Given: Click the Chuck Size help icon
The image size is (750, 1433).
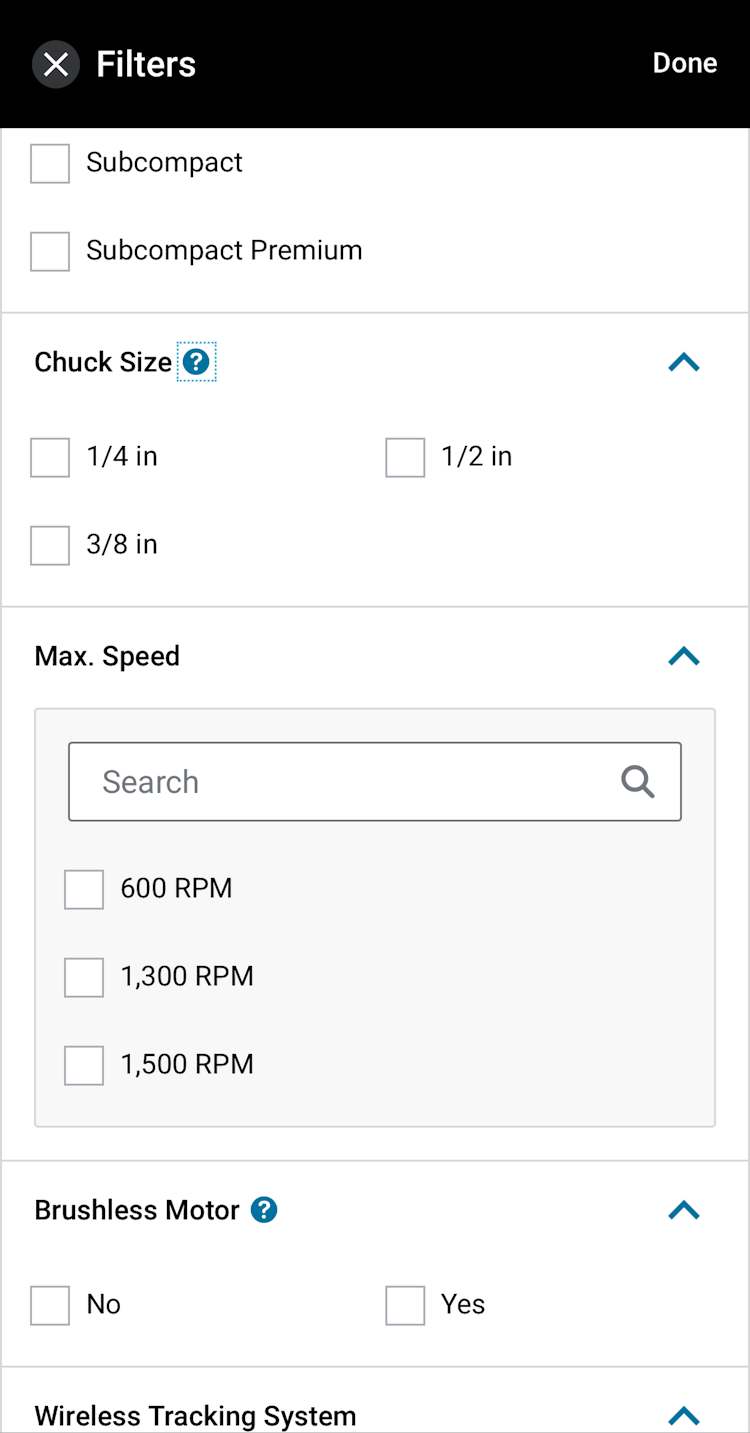Looking at the screenshot, I should click(197, 362).
